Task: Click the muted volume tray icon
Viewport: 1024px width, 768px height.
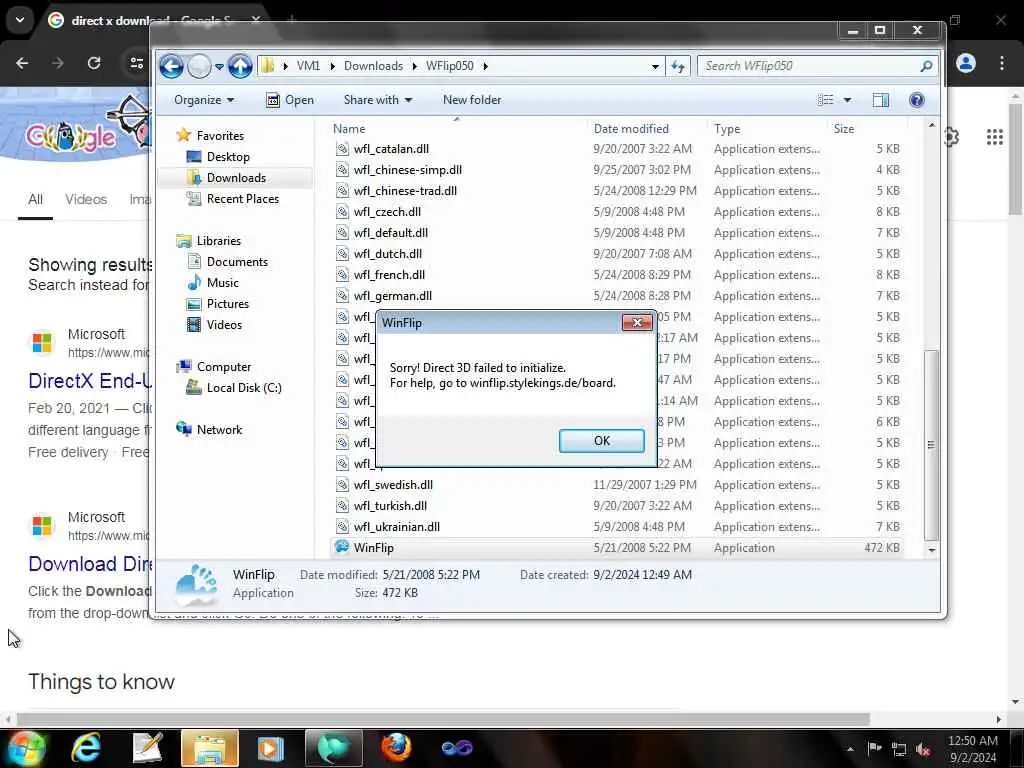Action: tap(923, 749)
